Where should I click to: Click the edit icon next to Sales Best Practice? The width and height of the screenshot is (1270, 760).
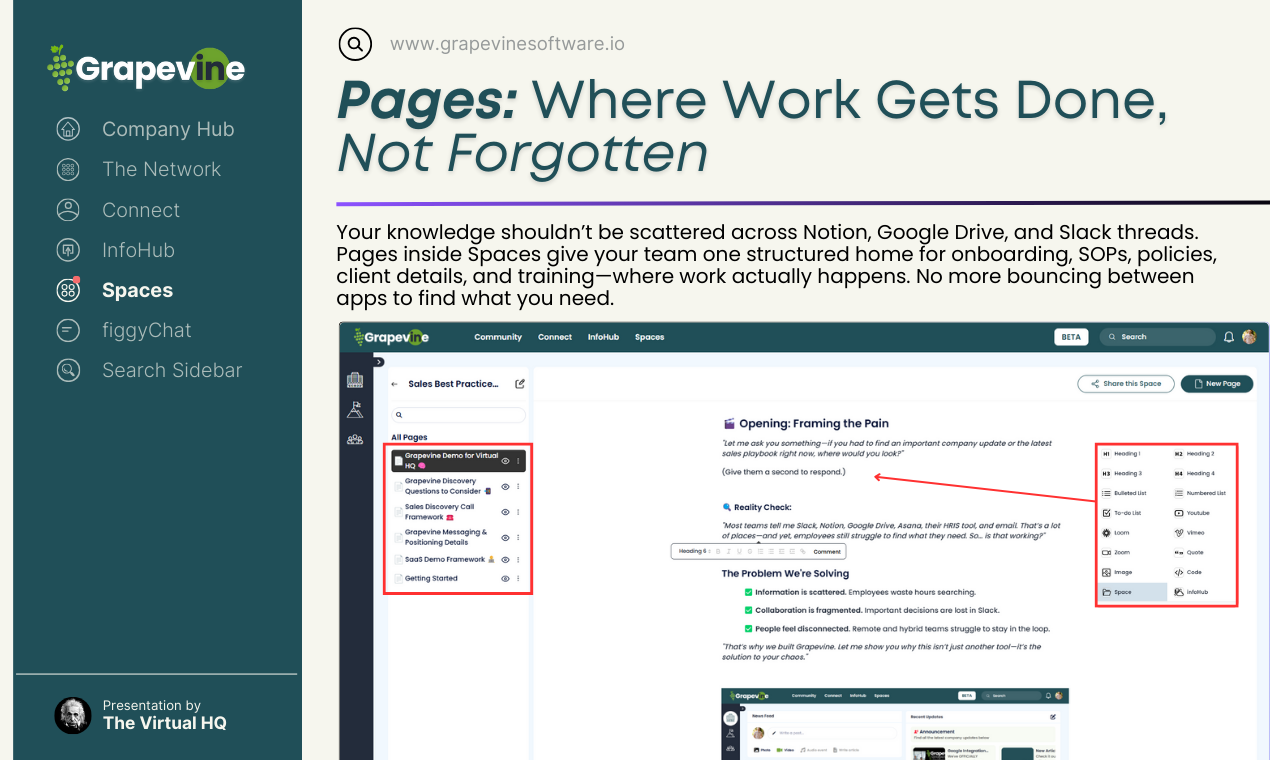[x=520, y=384]
